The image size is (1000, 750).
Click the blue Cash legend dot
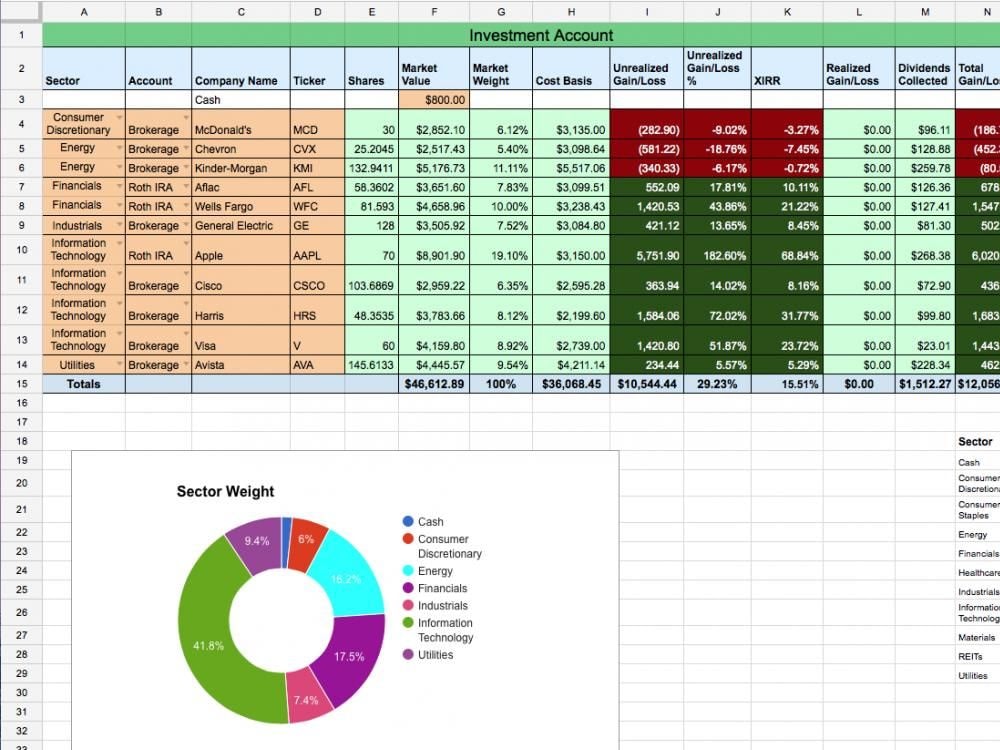pos(408,521)
